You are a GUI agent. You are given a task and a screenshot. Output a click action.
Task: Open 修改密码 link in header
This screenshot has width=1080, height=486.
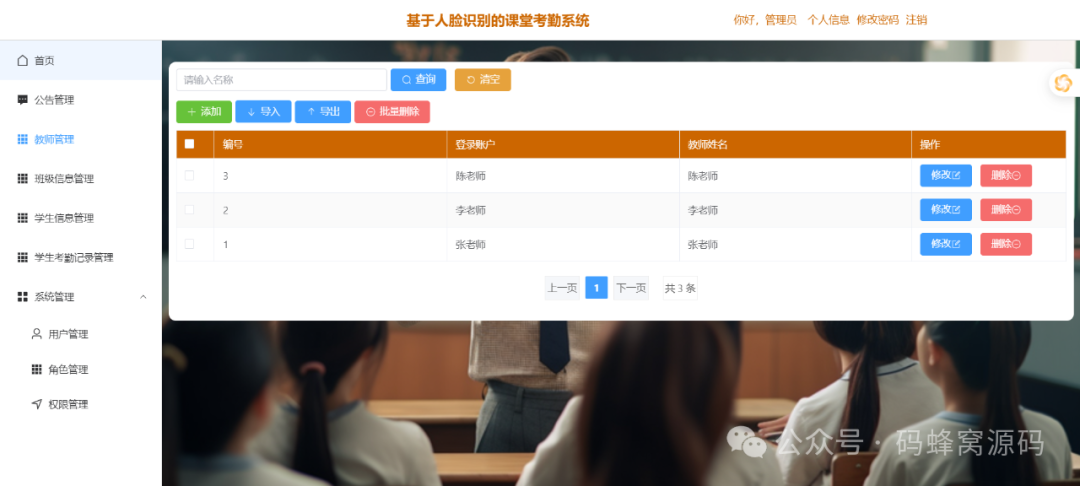click(878, 20)
